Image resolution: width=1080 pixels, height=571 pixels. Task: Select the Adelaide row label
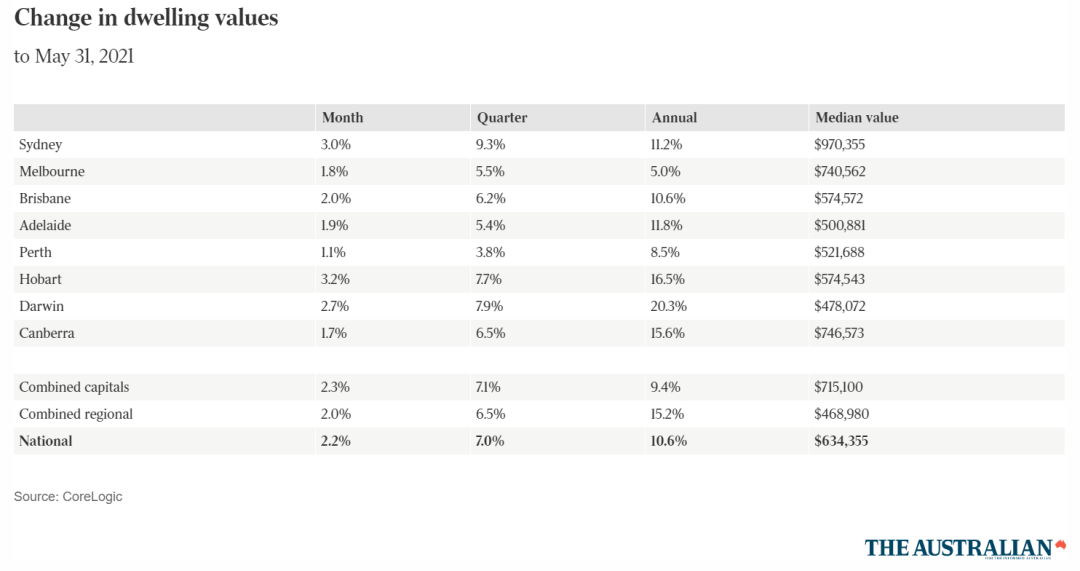pos(45,226)
